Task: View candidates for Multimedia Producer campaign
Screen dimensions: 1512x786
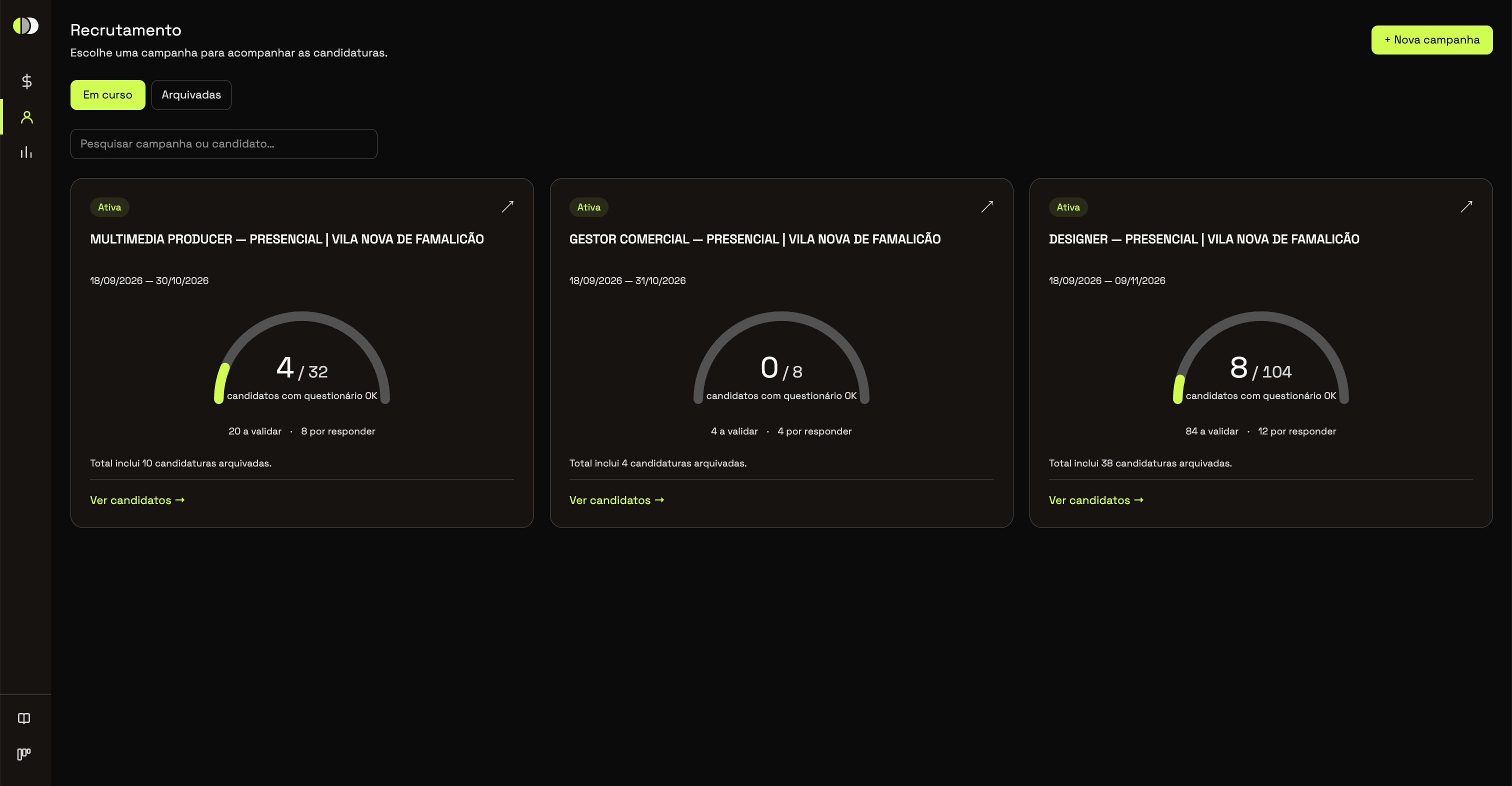Action: [137, 500]
